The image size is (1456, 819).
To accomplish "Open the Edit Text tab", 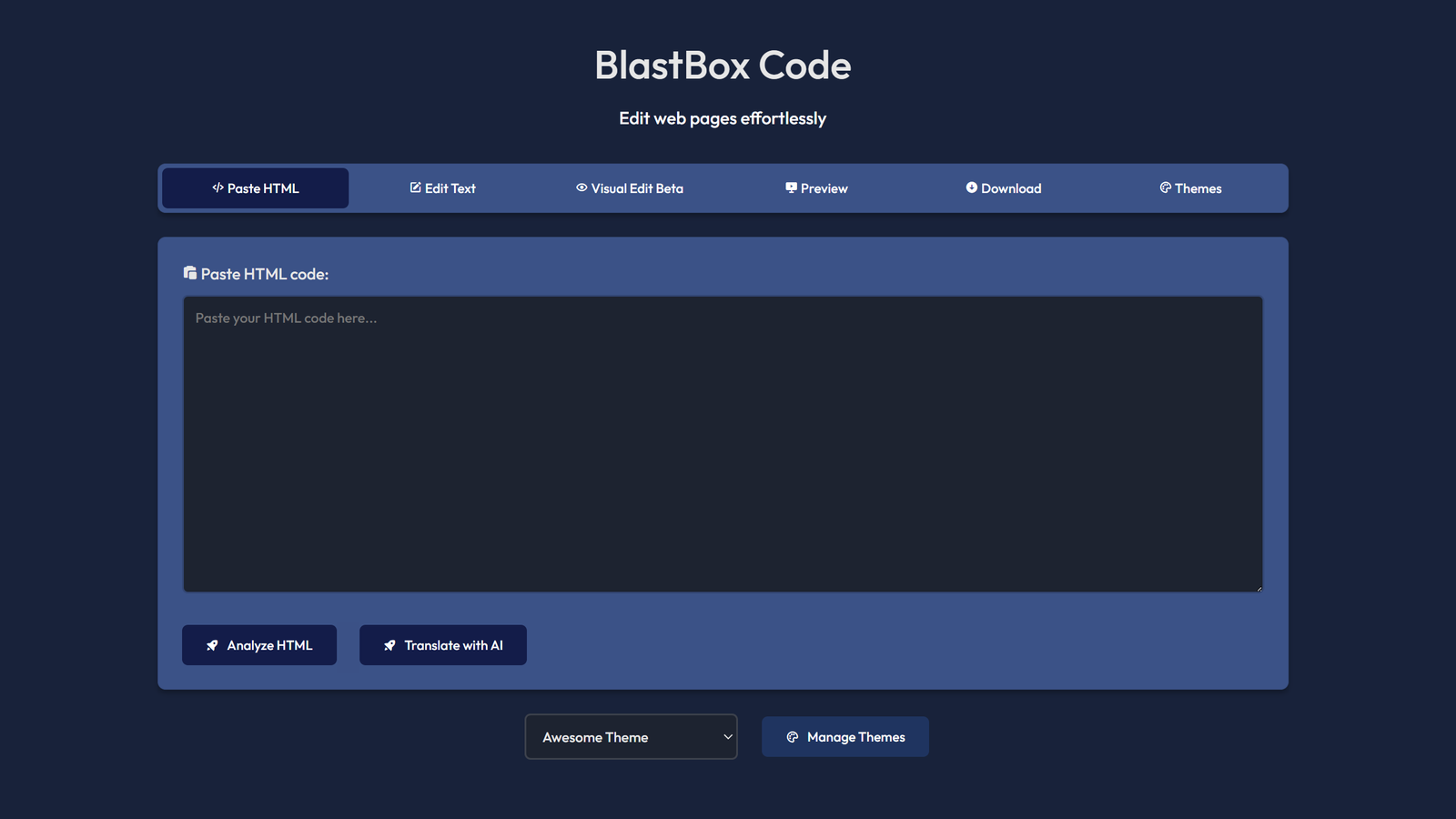I will click(x=442, y=187).
